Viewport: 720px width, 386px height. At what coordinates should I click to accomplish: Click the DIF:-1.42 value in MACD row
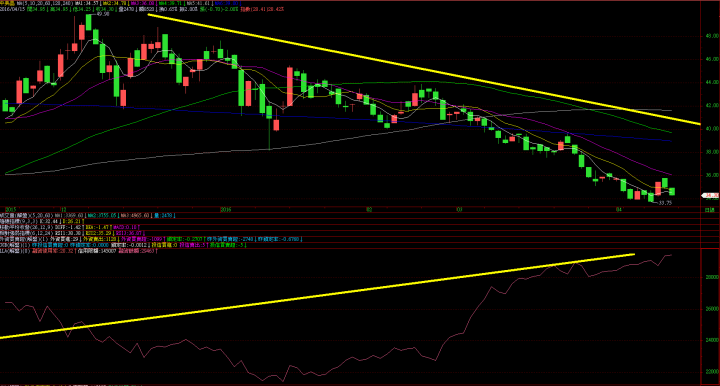68,227
